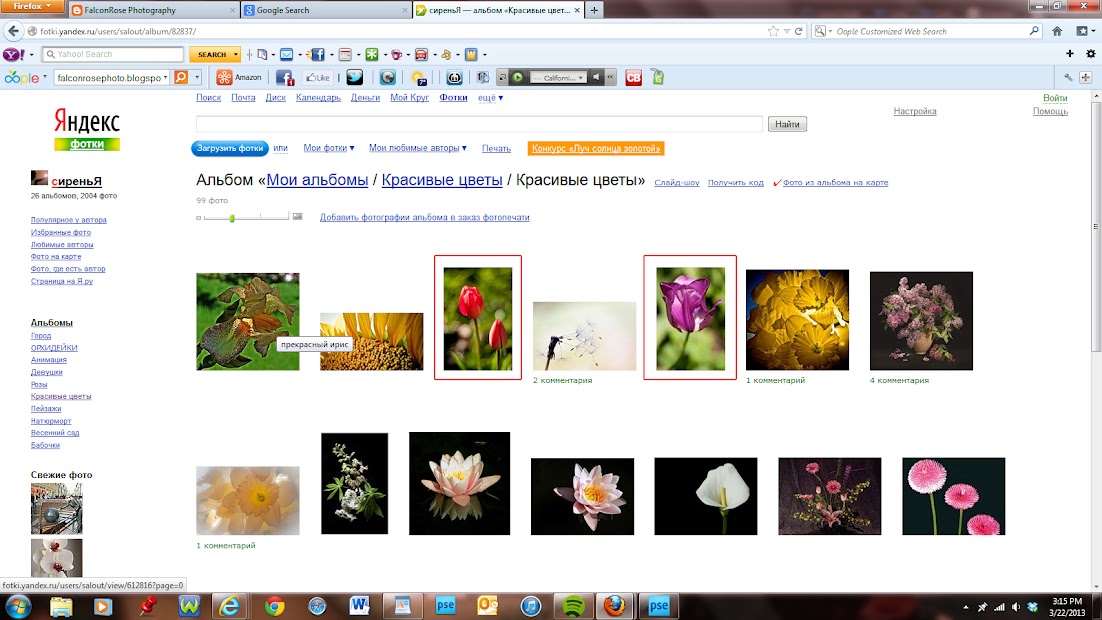Open the Конкурс «Луч солнца золотой» banner
The height and width of the screenshot is (620, 1102).
(596, 148)
